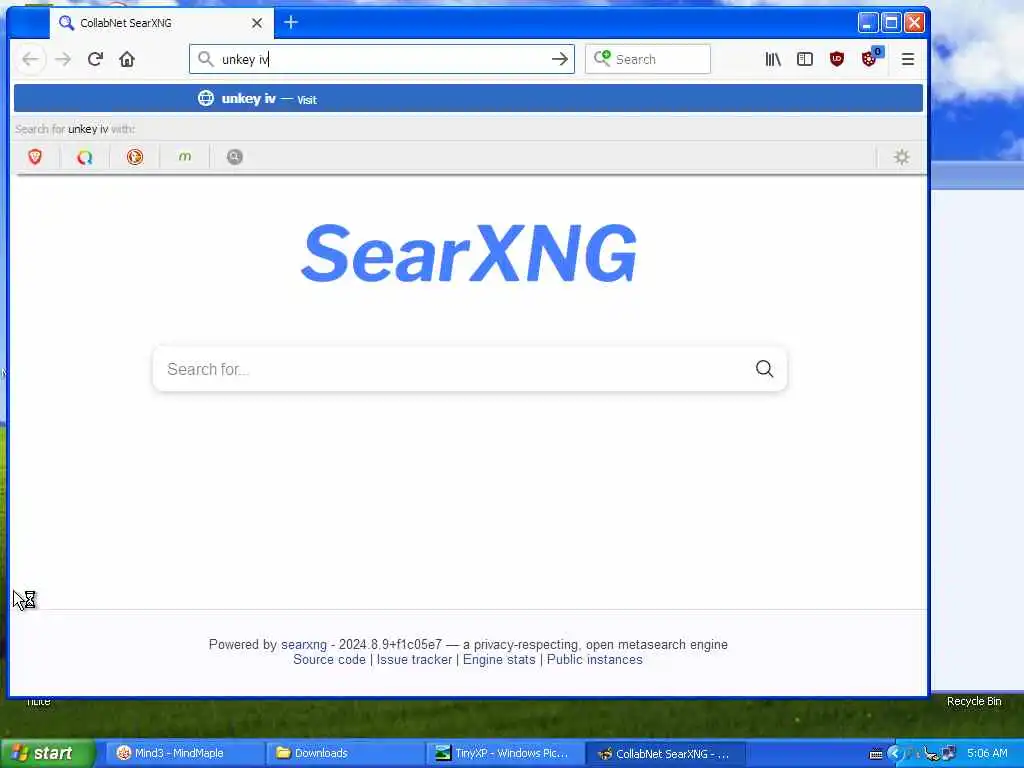
Task: Search with the Brave engine icon
Action: pyautogui.click(x=35, y=157)
